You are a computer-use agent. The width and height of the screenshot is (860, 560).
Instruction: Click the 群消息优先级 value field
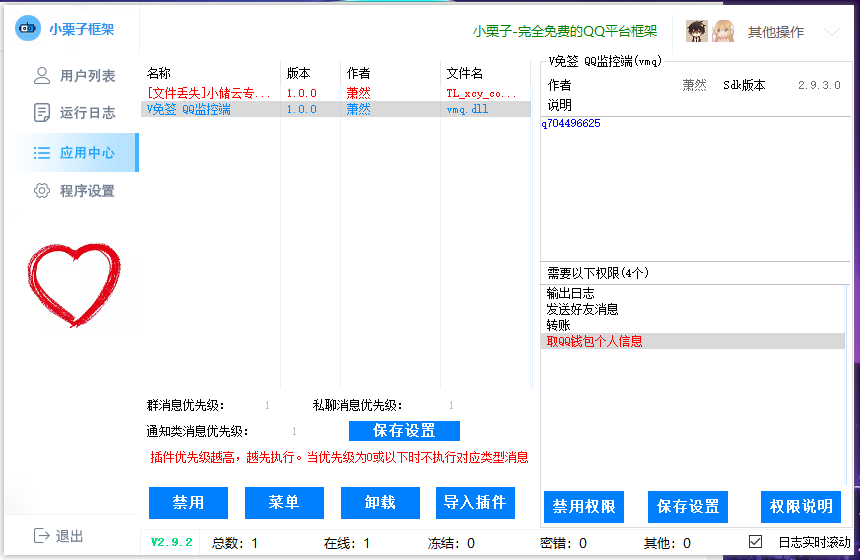pyautogui.click(x=267, y=406)
